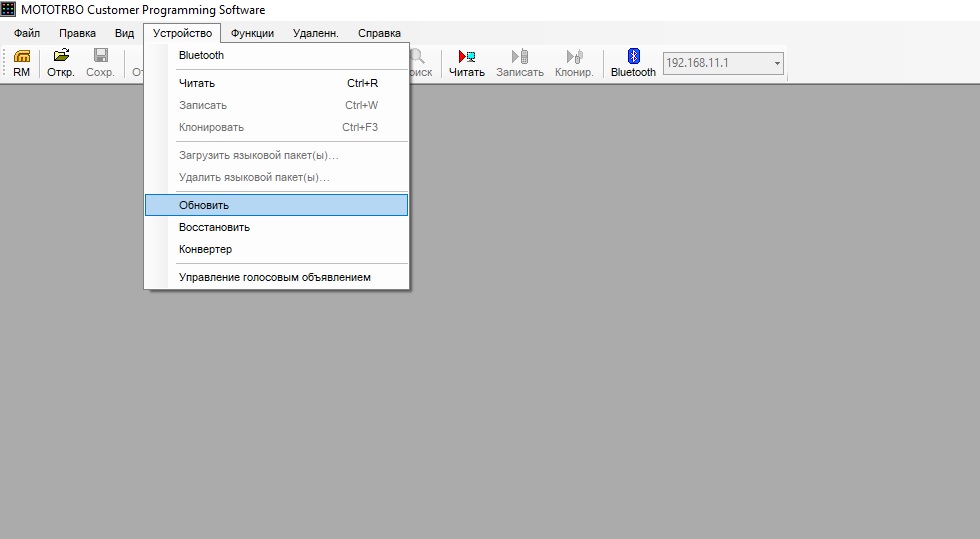Select Bluetooth in the Устройство menu
The width and height of the screenshot is (980, 539).
(276, 55)
